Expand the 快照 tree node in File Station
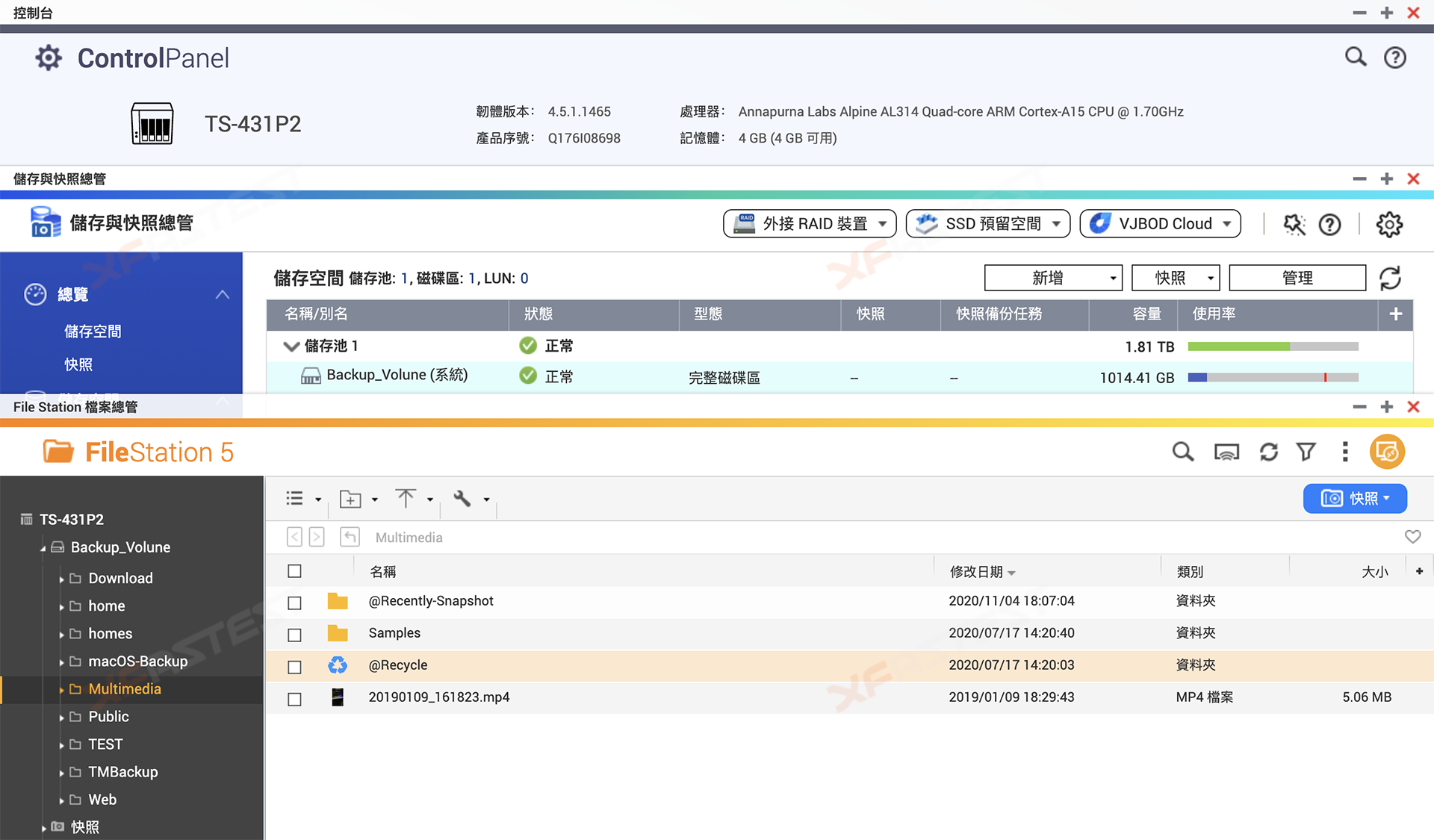This screenshot has width=1434, height=840. pyautogui.click(x=43, y=828)
